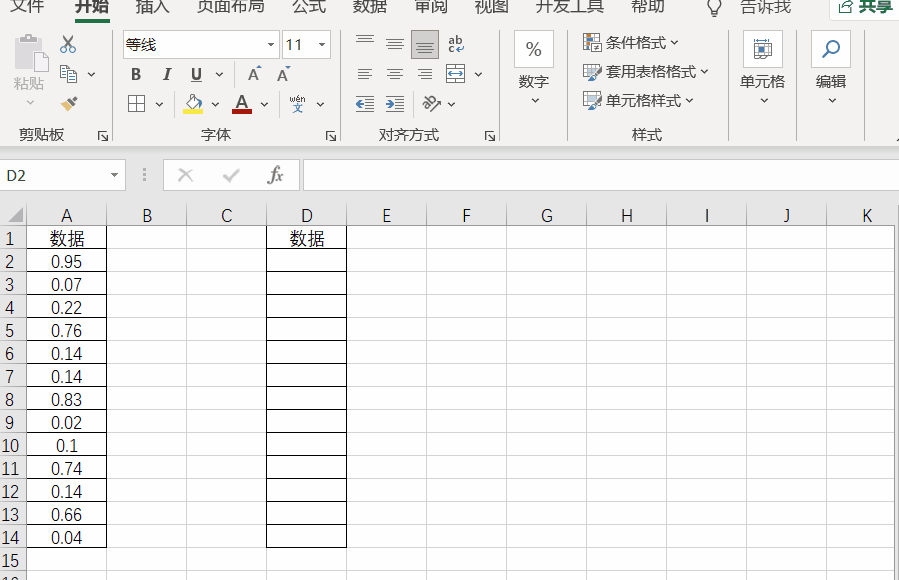The height and width of the screenshot is (580, 899).
Task: Increase font size with larger A
Action: coord(254,75)
